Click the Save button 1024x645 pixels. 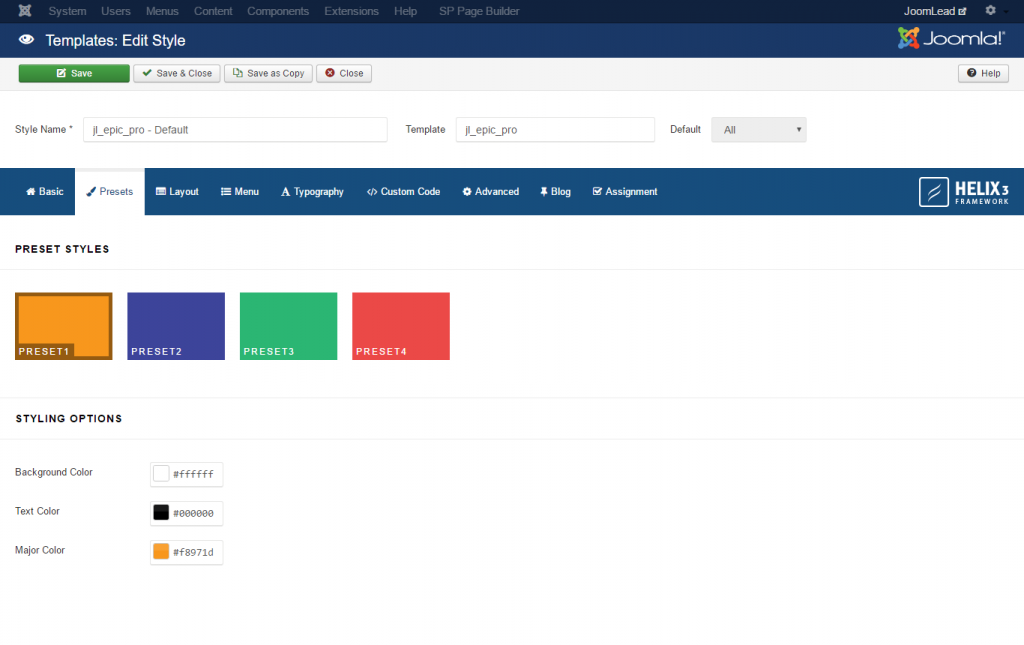tap(73, 73)
